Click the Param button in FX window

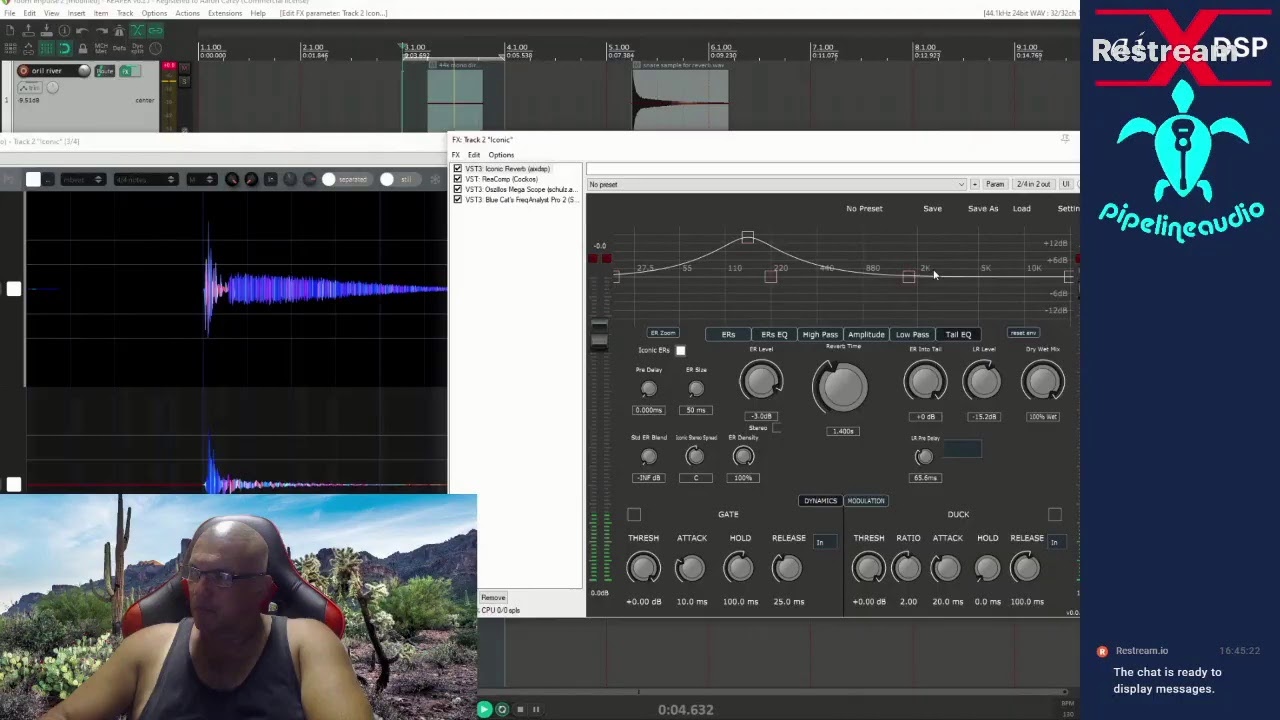click(x=995, y=184)
